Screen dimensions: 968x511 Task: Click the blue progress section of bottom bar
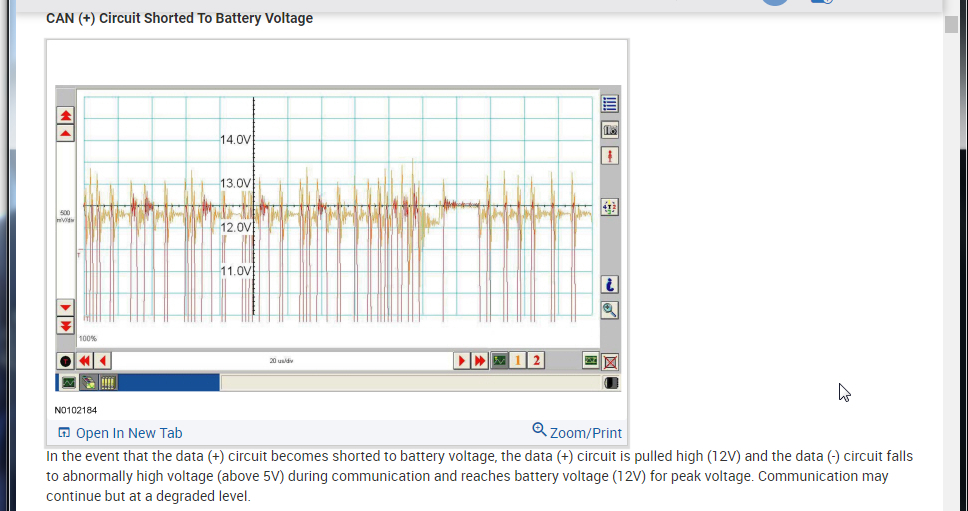click(169, 383)
